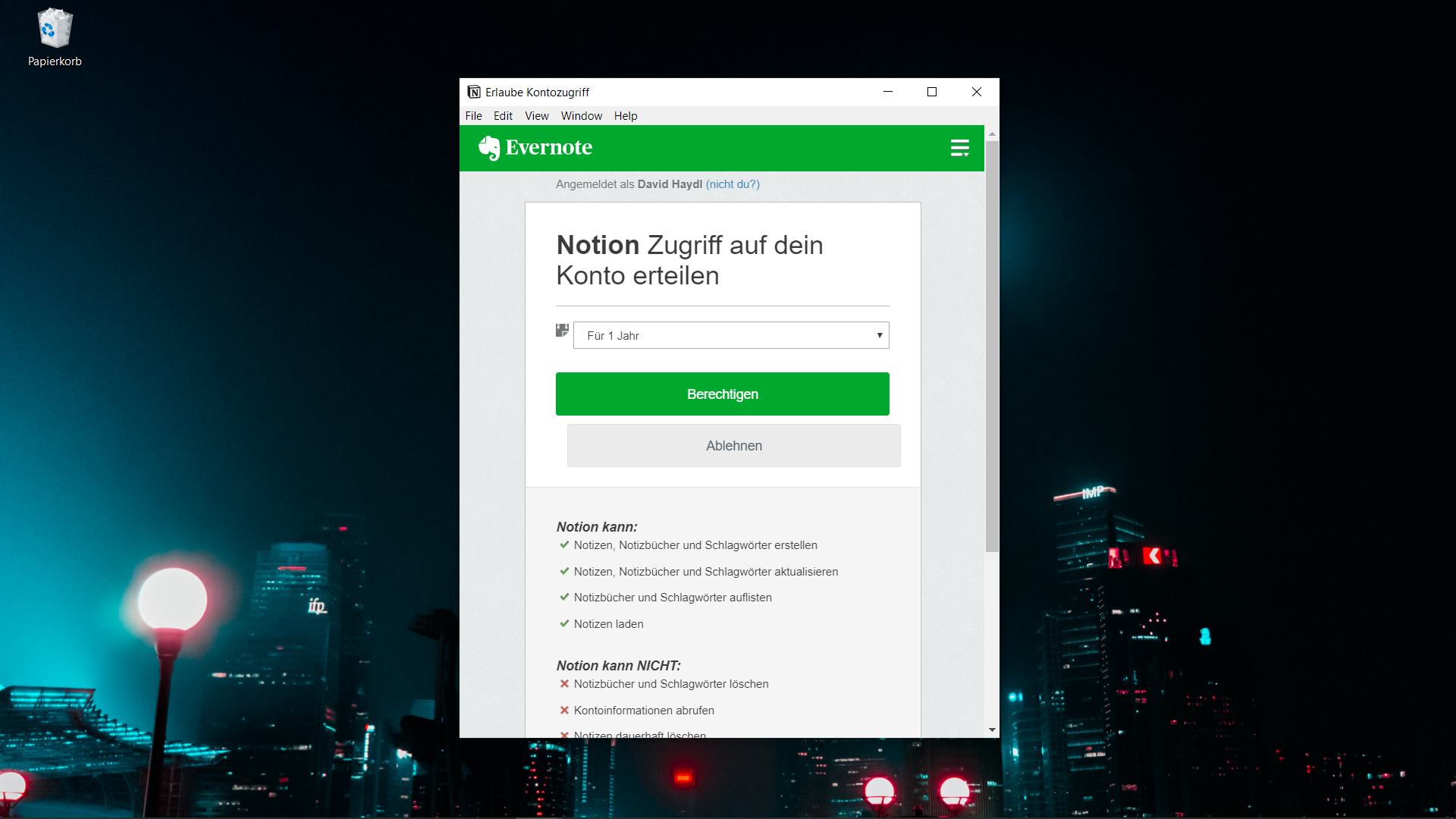
Task: Click the notebook icon beside duration dropdown
Action: pyautogui.click(x=562, y=331)
